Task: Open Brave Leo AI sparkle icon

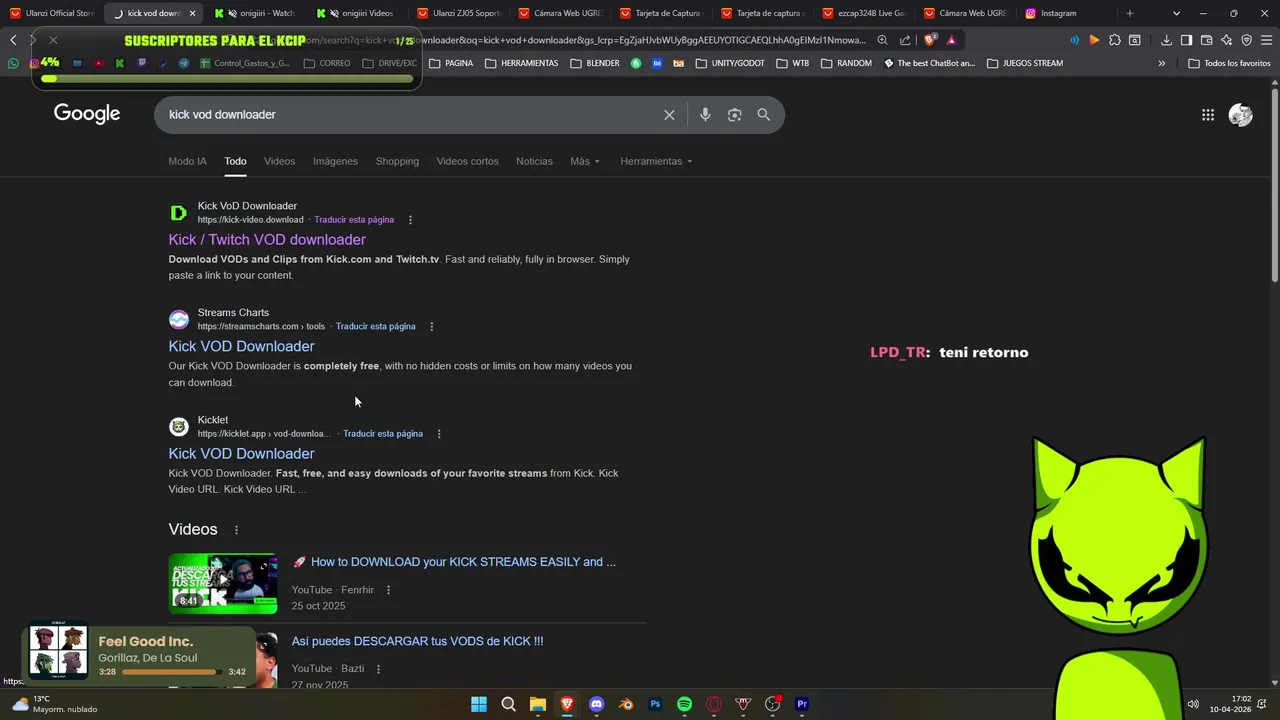Action: point(1226,40)
